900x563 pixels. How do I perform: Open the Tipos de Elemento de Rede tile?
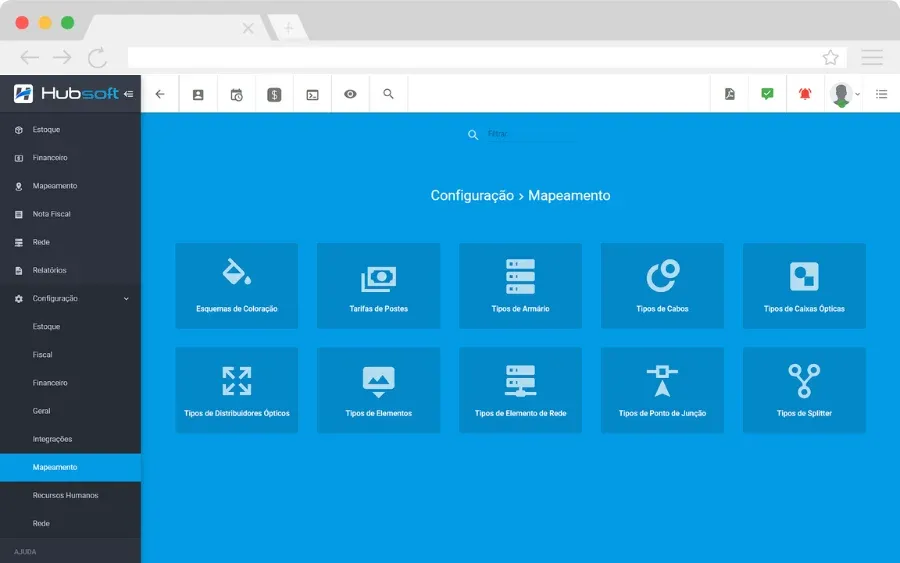pos(521,390)
